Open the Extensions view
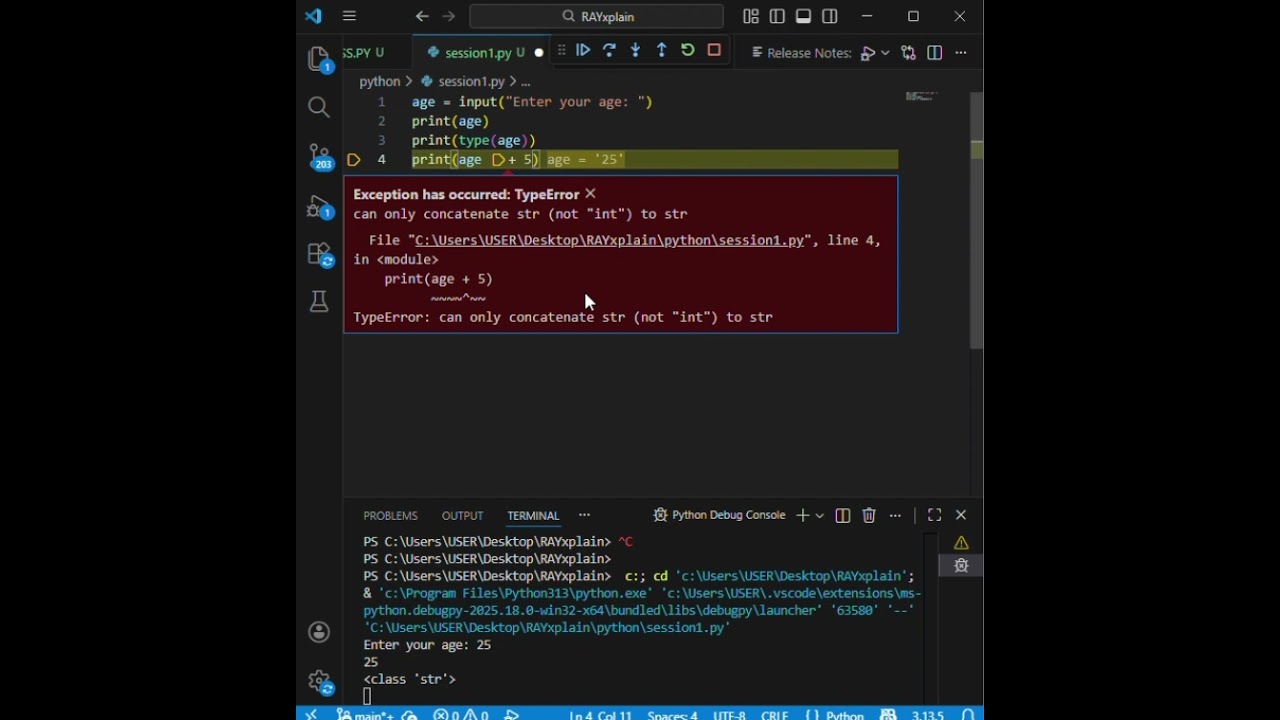 coord(319,254)
